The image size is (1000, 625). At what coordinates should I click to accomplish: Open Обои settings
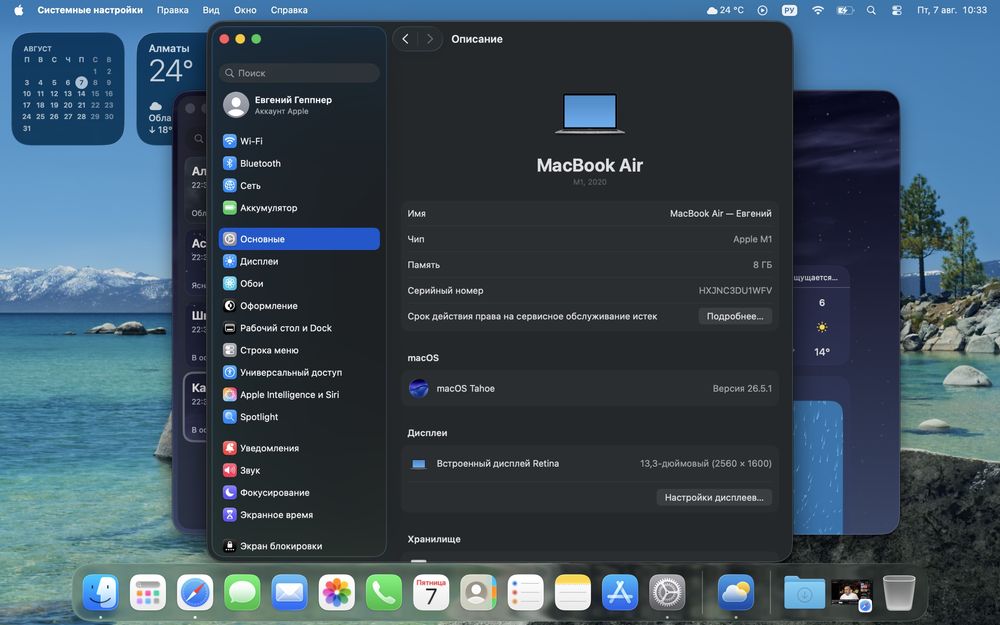click(x=299, y=284)
